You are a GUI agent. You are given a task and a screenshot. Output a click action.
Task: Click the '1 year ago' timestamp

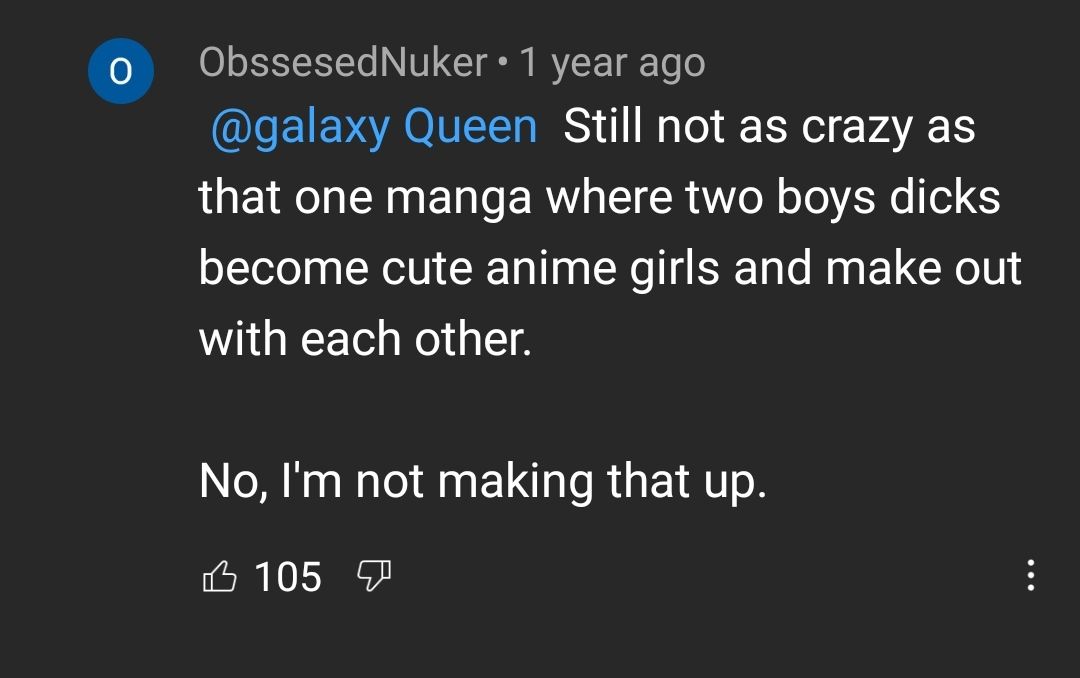613,63
